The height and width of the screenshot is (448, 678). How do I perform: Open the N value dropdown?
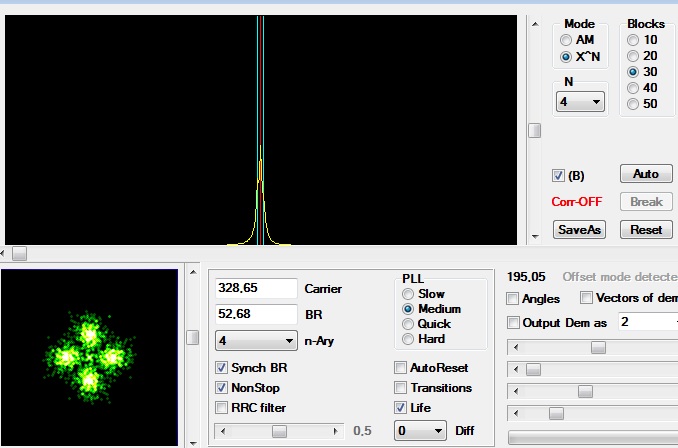(x=580, y=102)
